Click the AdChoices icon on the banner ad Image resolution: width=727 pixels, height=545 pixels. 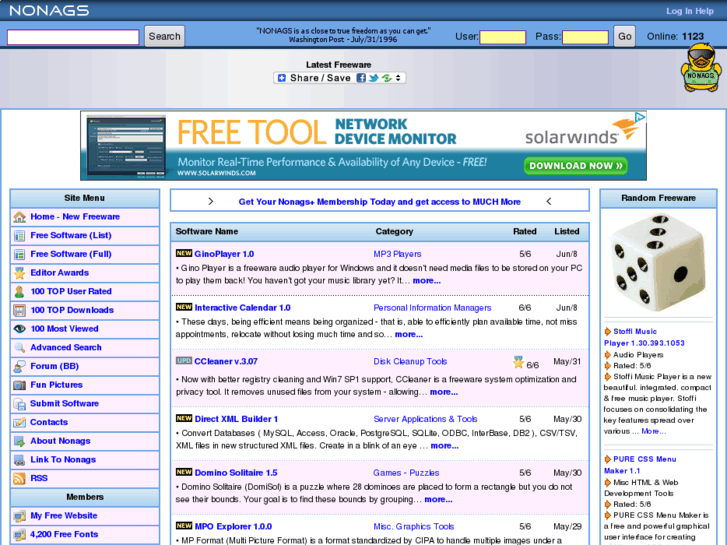[640, 117]
